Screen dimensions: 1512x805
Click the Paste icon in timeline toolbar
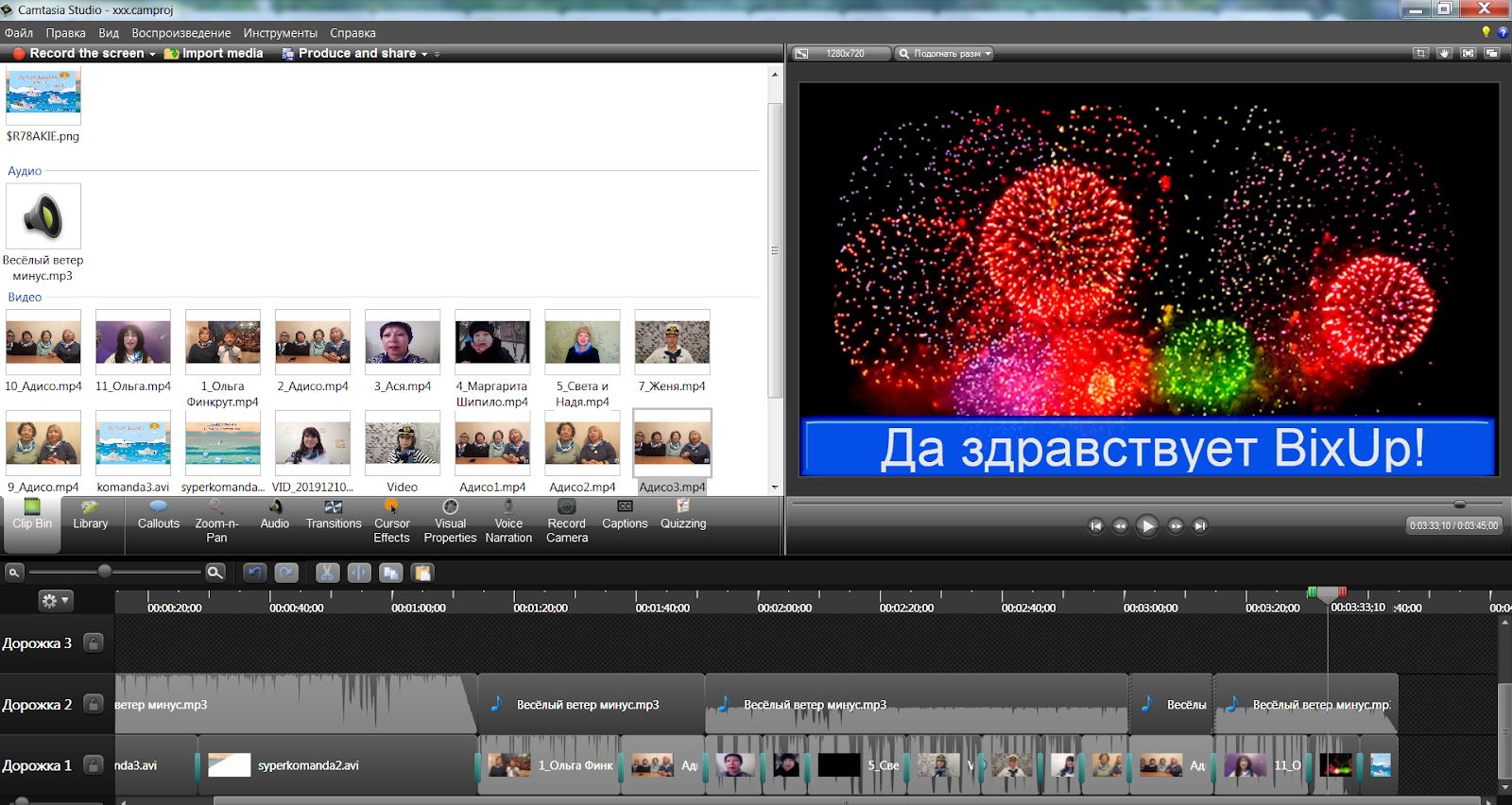click(422, 573)
